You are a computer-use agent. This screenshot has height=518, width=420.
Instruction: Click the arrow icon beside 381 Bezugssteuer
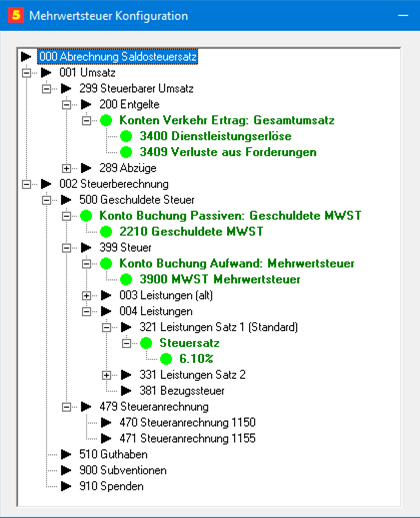[x=126, y=391]
